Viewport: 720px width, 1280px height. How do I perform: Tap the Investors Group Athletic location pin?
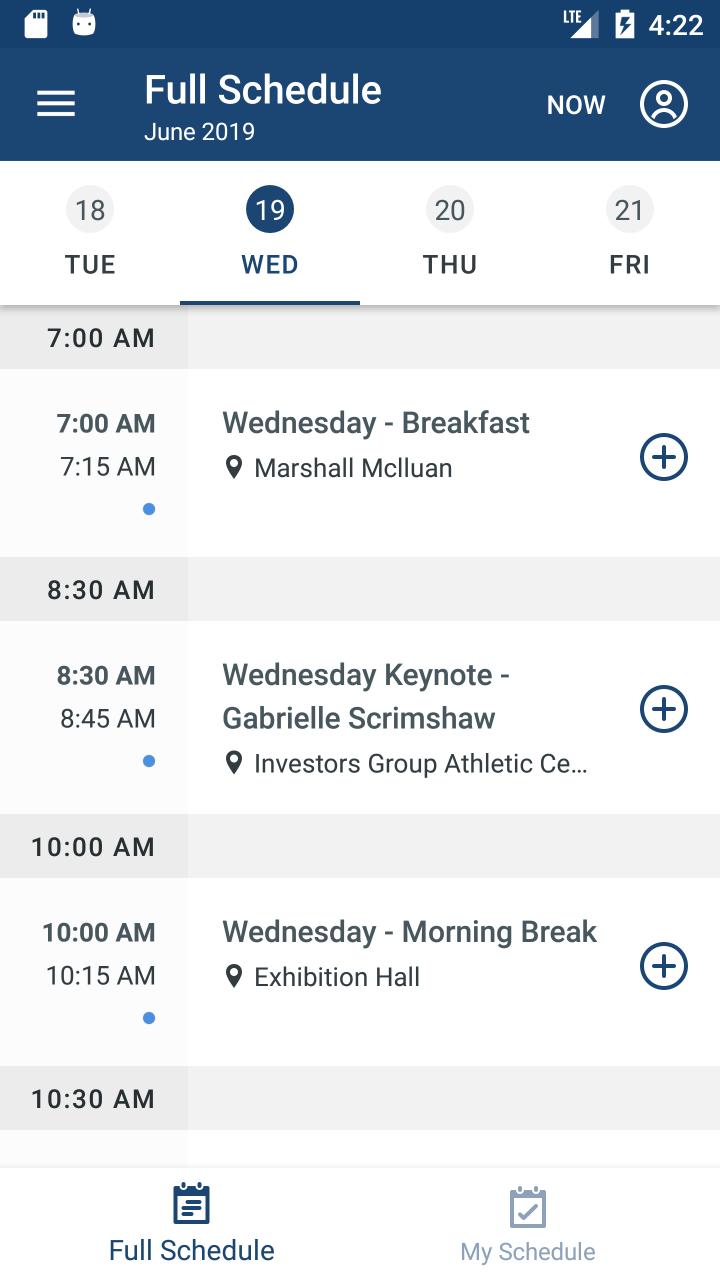(234, 763)
